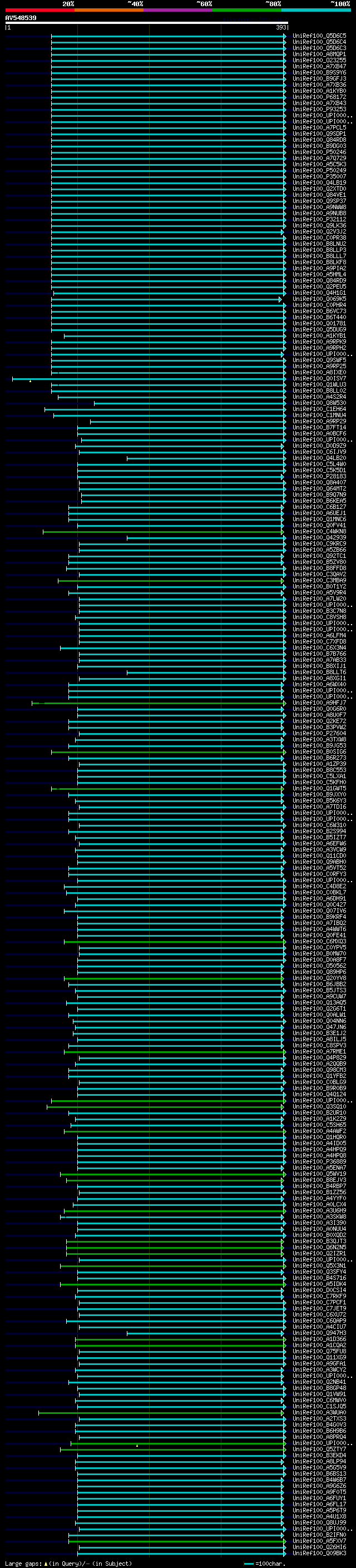Open hit UniRef100_O23255
The image size is (356, 1568).
click(319, 60)
